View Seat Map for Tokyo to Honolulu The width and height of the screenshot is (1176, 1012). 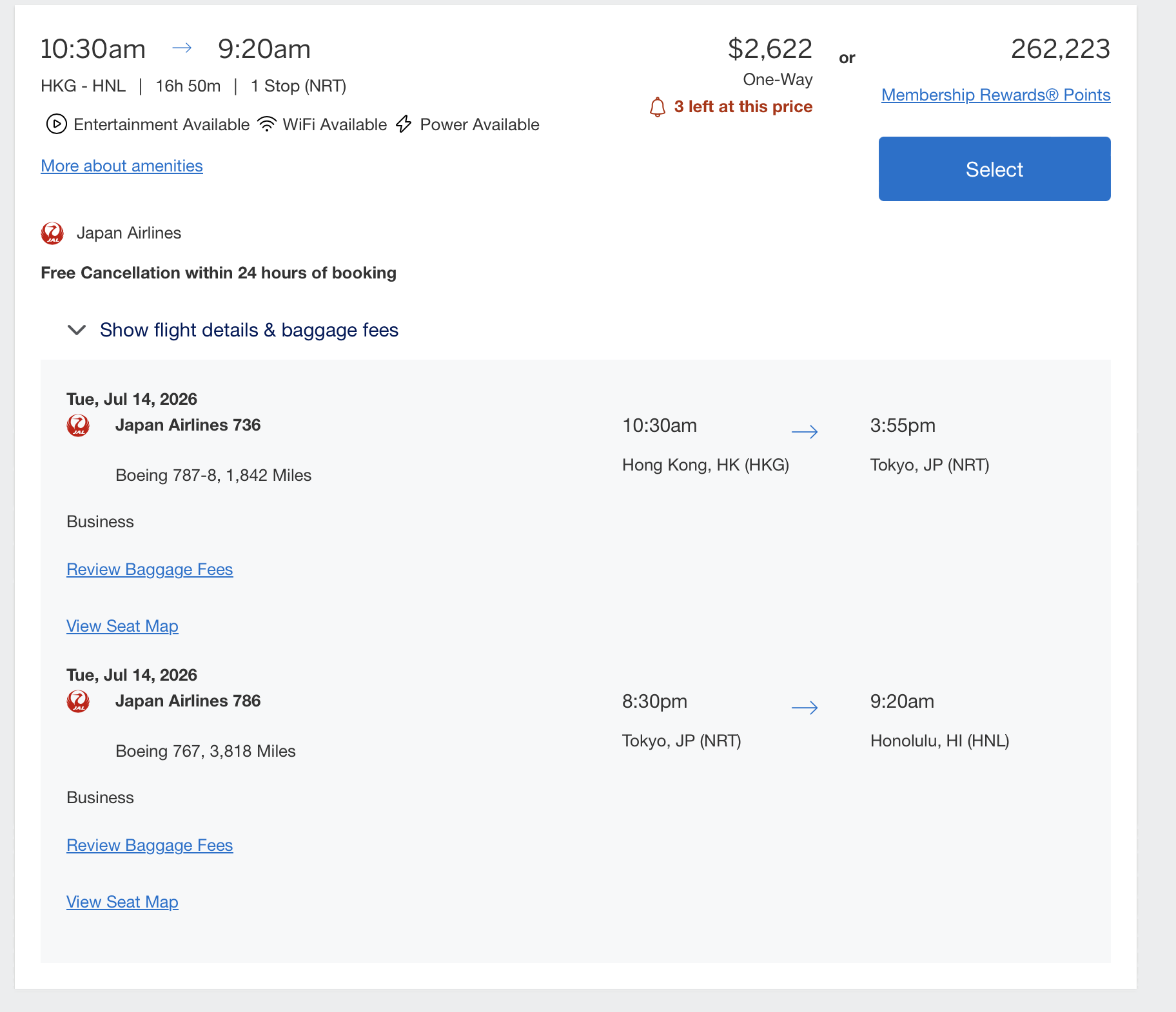pyautogui.click(x=122, y=902)
